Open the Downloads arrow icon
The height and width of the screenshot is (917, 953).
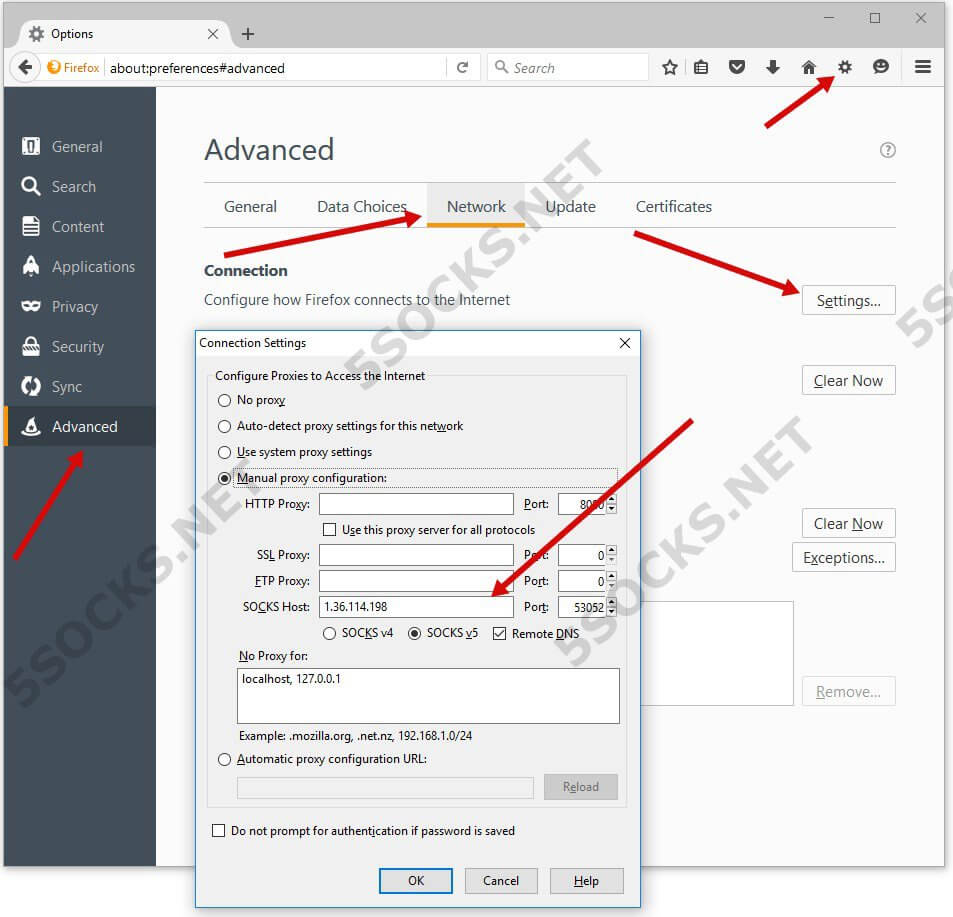(772, 67)
